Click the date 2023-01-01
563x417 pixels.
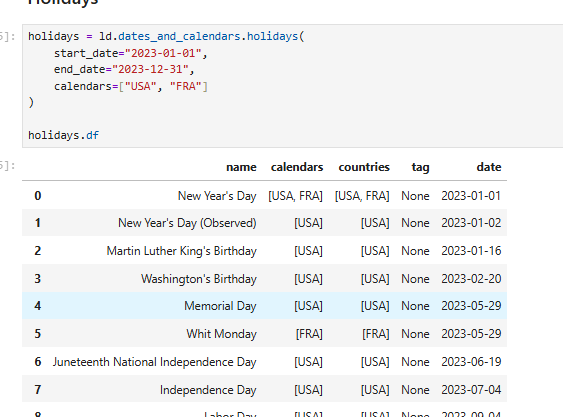click(471, 196)
